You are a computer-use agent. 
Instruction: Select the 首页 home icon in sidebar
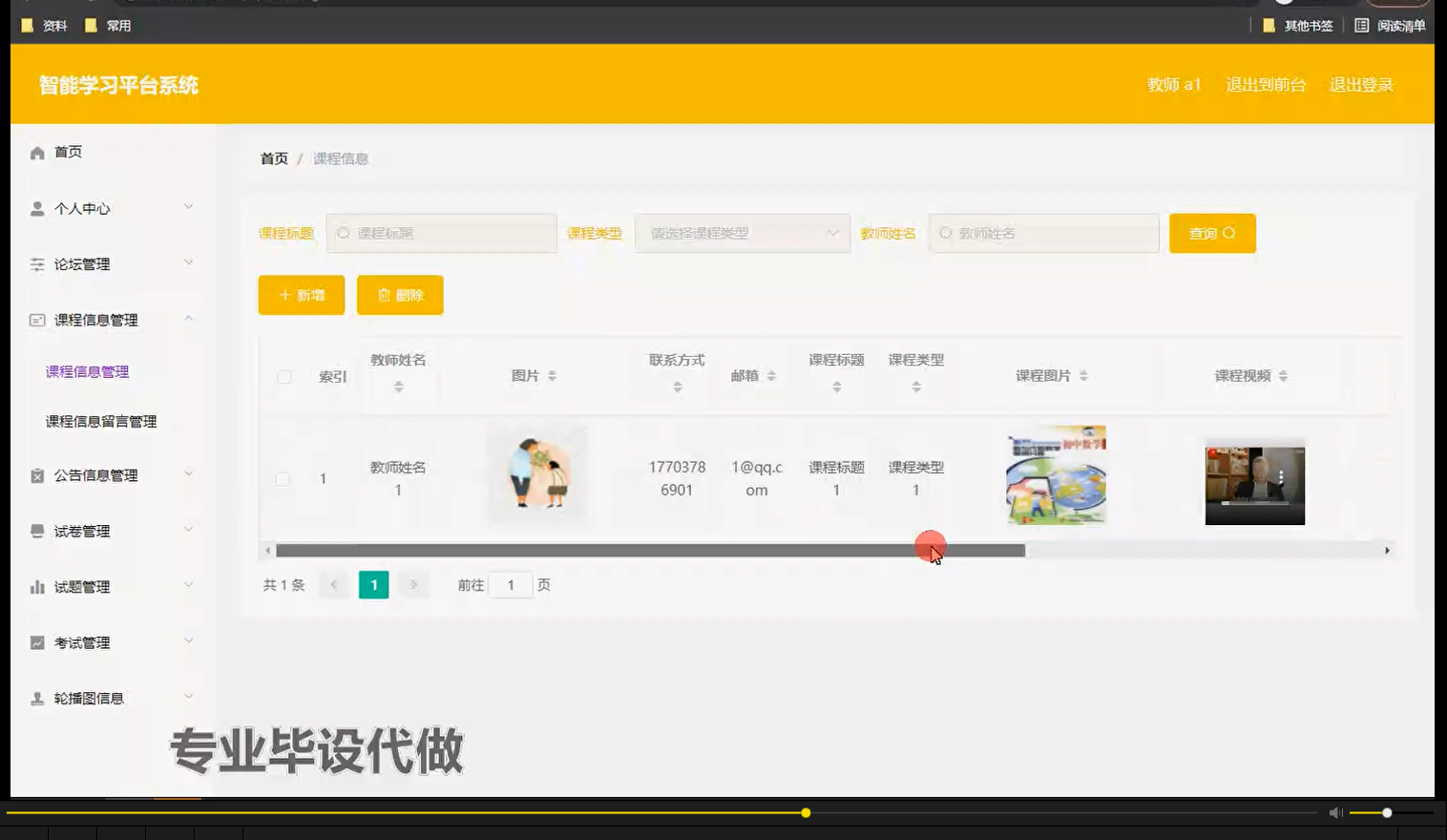coord(36,151)
